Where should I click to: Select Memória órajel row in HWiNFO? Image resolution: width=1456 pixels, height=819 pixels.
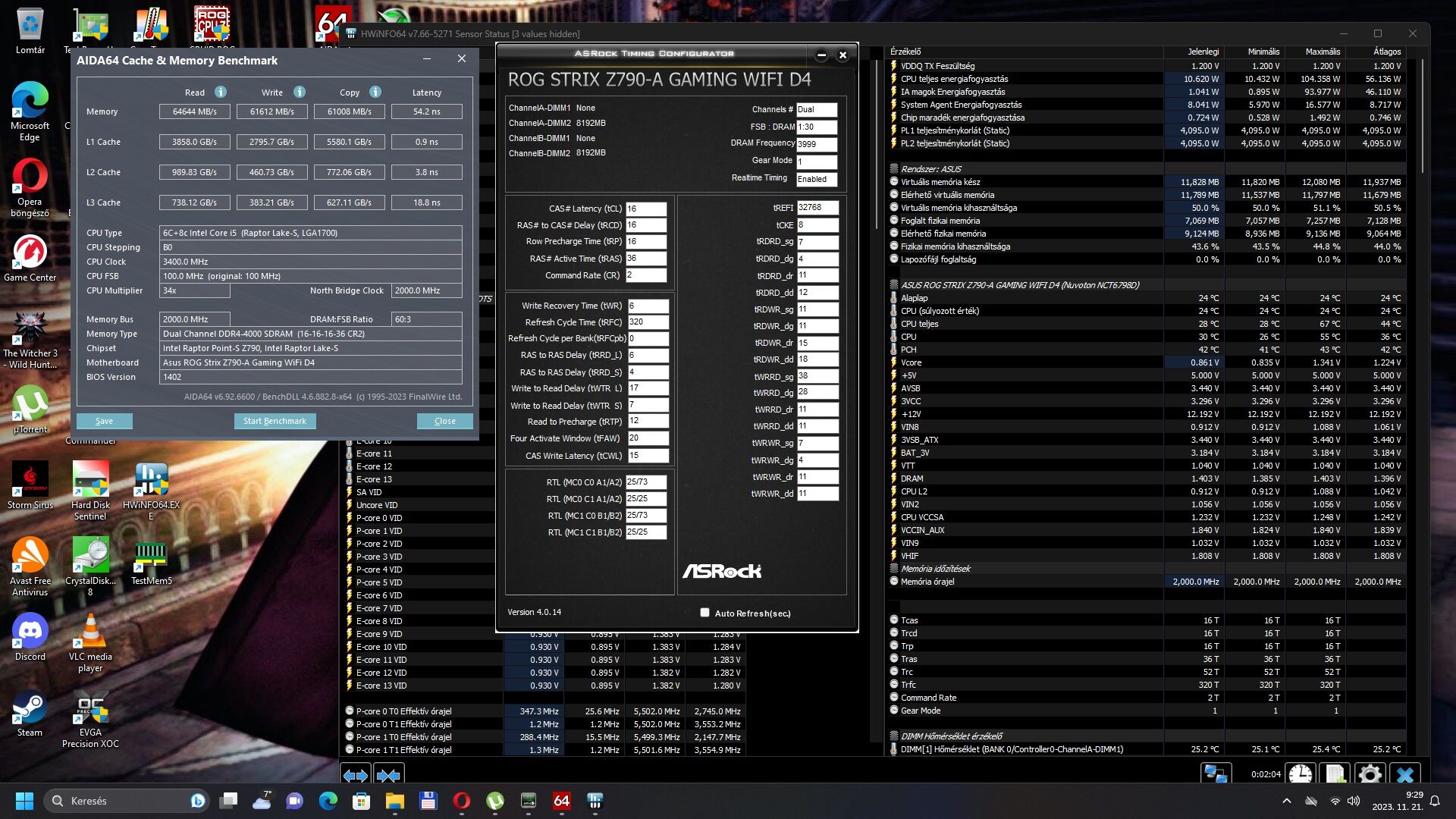[x=1147, y=582]
